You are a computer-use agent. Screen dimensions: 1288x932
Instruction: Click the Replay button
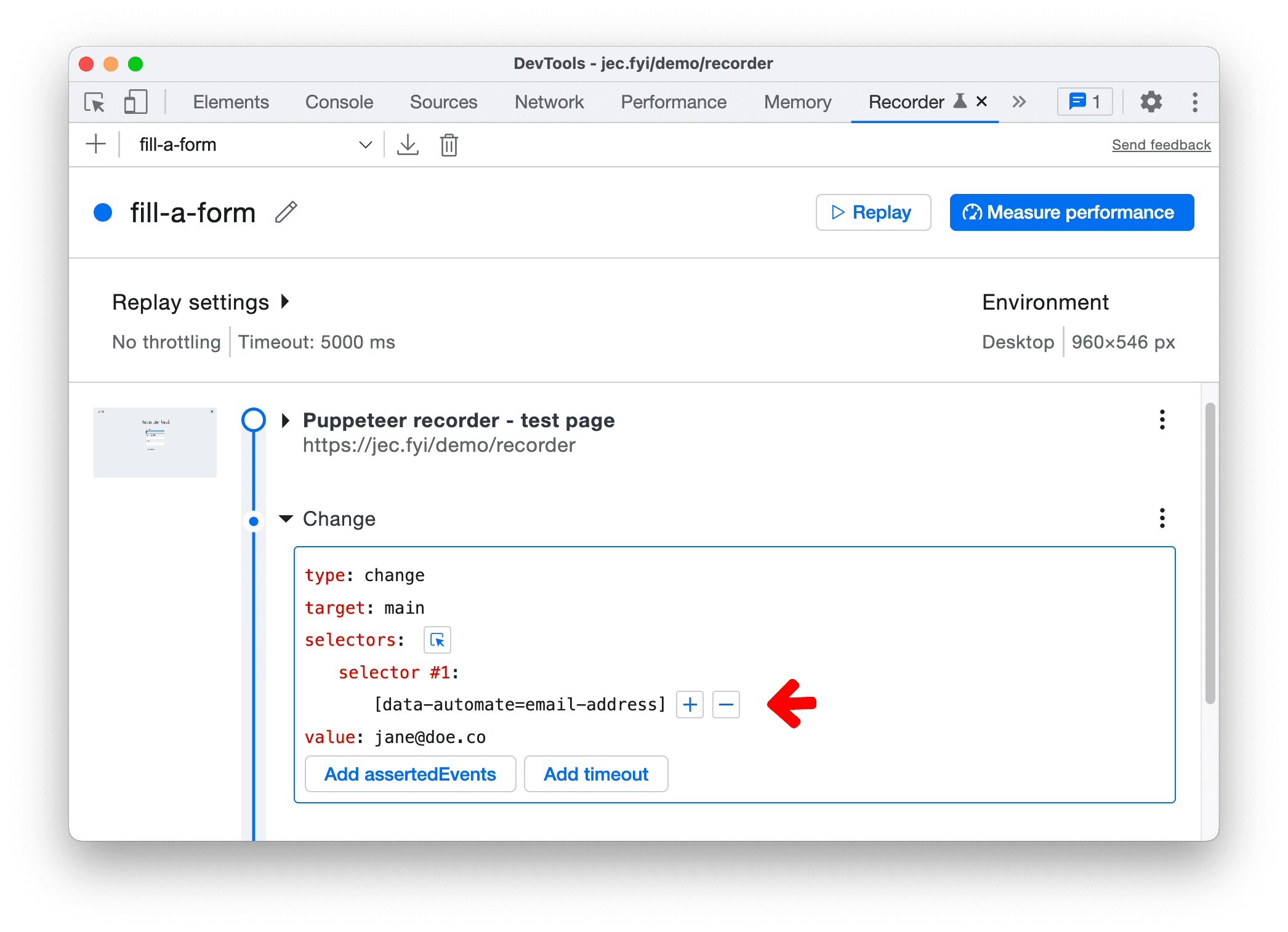875,212
